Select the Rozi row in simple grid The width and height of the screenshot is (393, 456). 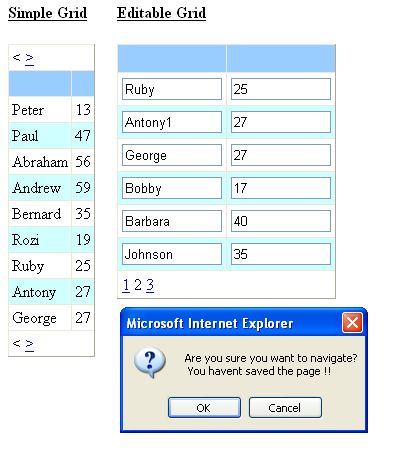coord(51,240)
